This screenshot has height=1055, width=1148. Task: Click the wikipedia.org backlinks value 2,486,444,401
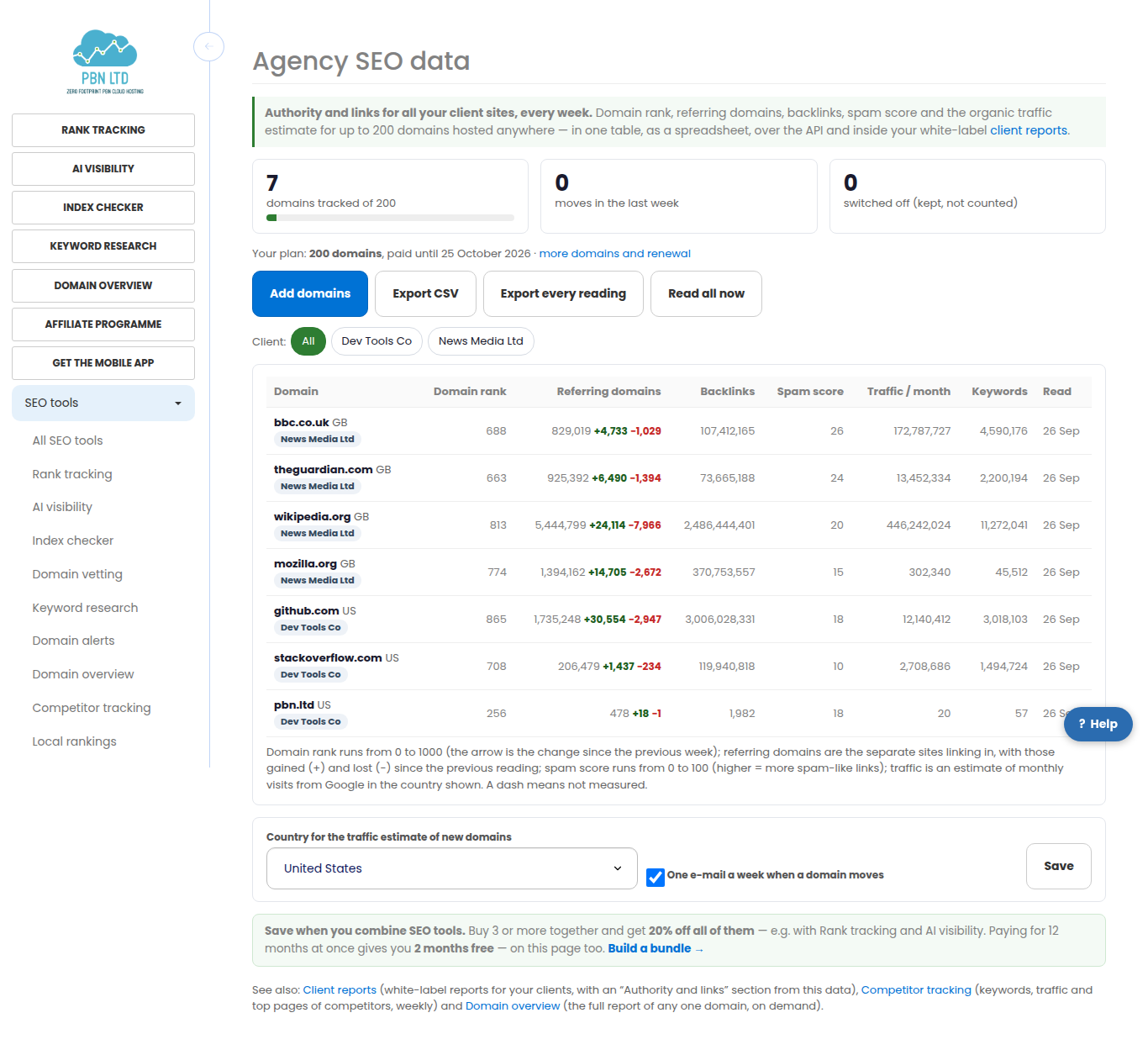point(719,525)
